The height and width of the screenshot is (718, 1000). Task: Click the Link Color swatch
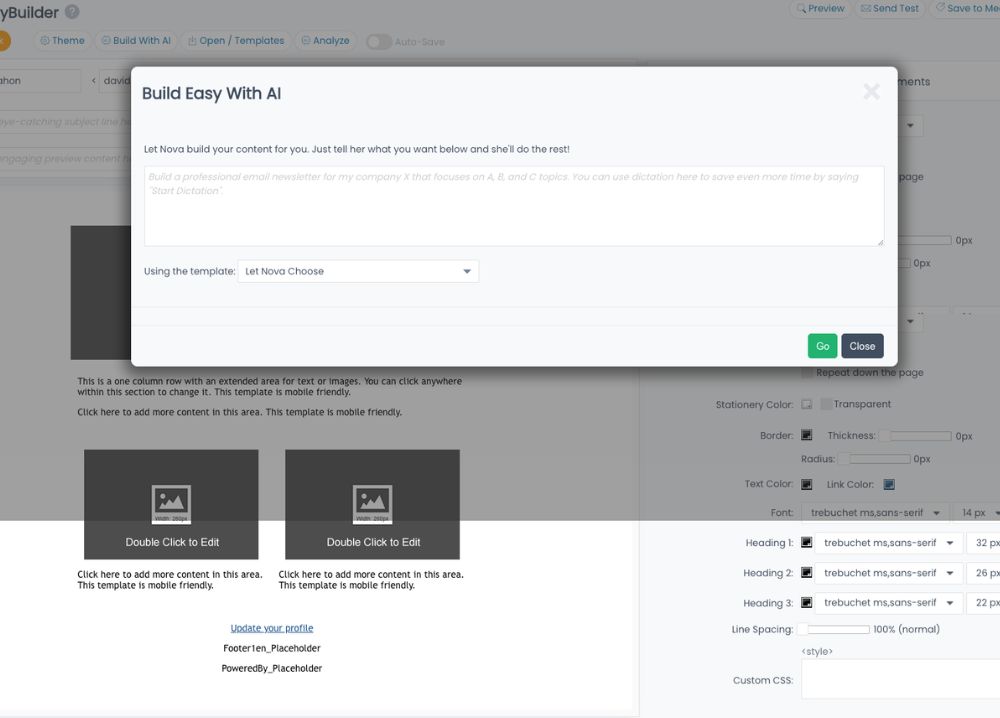coord(888,484)
